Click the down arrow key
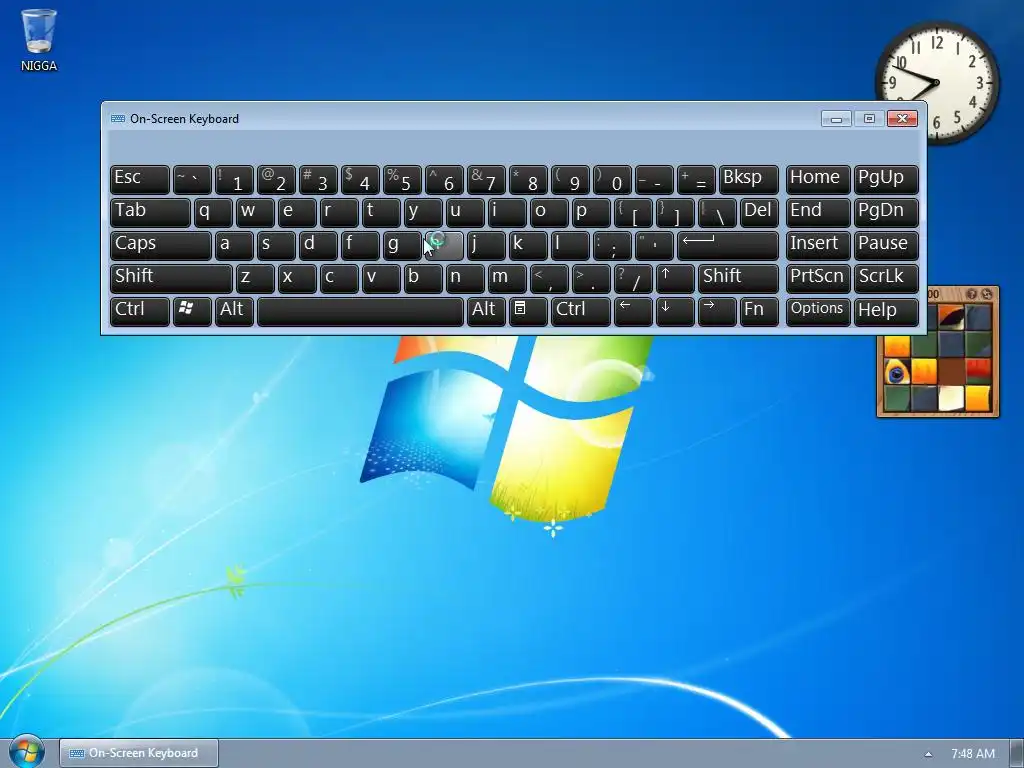Viewport: 1024px width, 768px height. 675,311
